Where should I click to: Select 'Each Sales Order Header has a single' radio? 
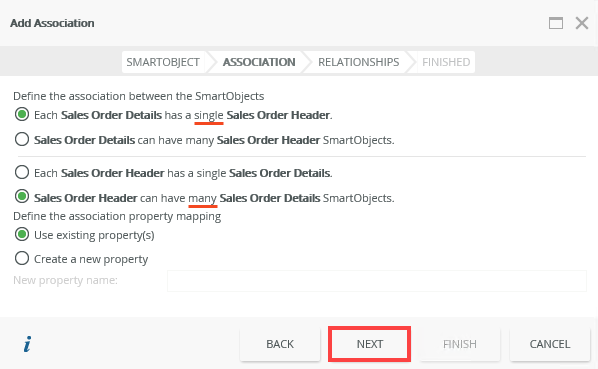click(x=22, y=172)
